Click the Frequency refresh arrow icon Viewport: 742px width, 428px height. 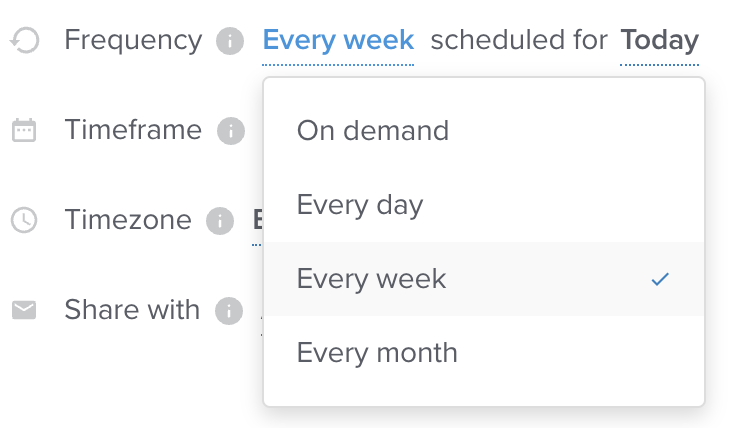point(25,40)
